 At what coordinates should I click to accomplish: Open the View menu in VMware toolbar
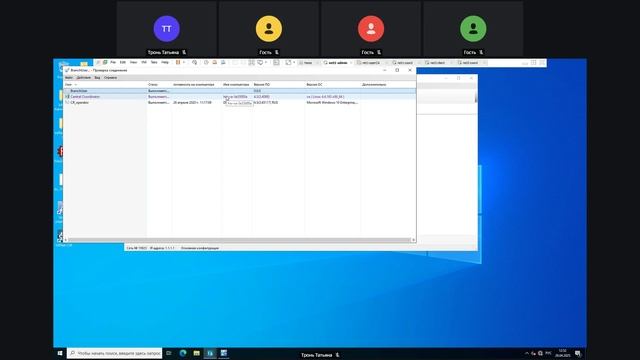click(x=133, y=62)
